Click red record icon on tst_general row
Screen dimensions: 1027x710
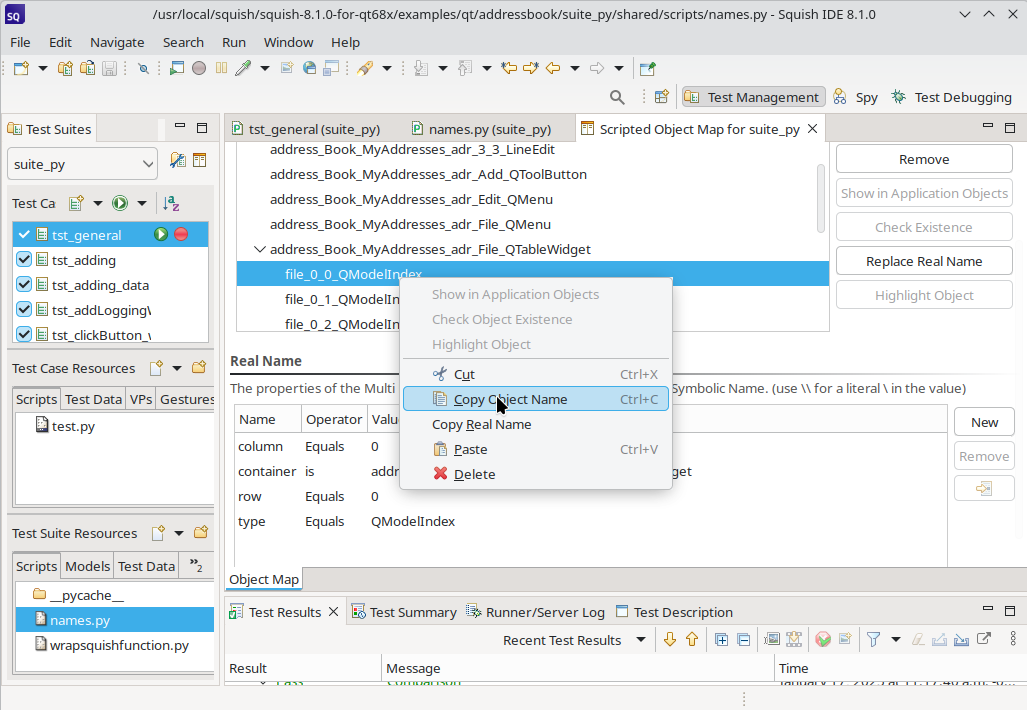pos(181,235)
